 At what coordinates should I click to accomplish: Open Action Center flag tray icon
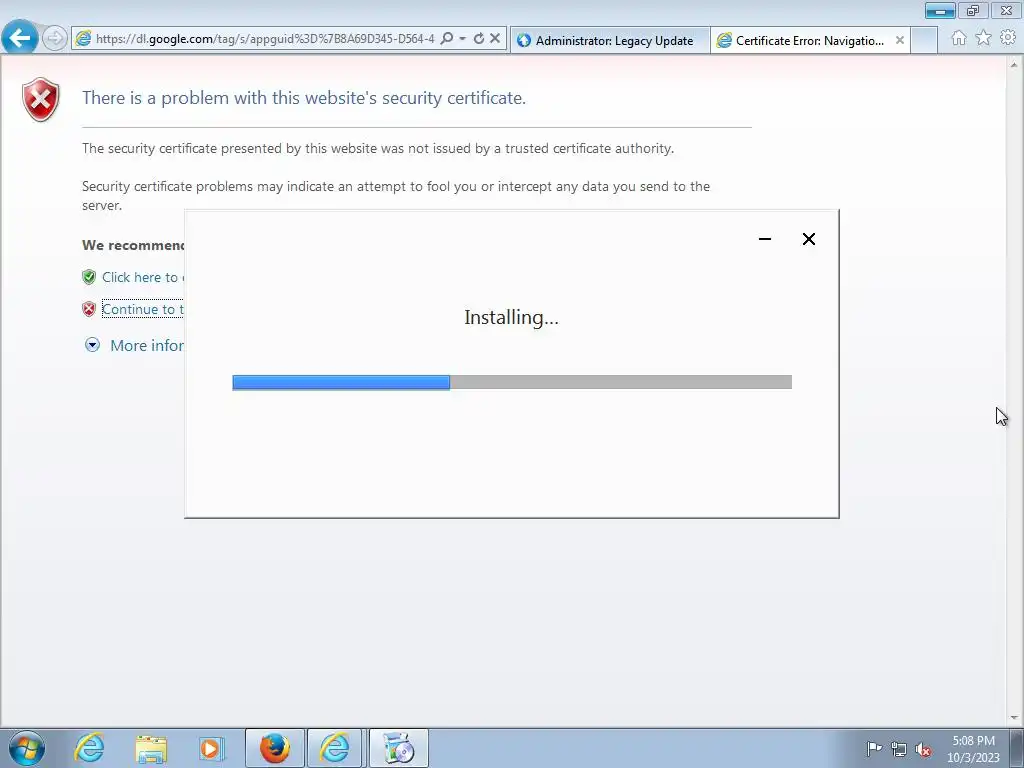[874, 748]
